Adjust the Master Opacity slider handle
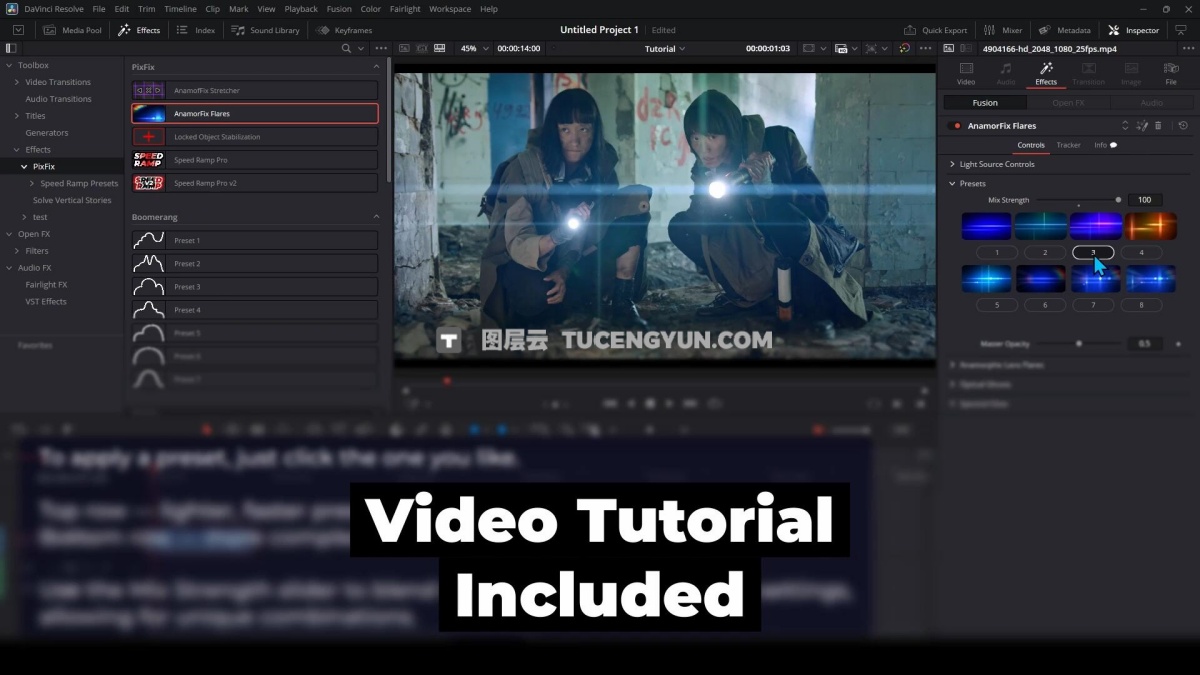 point(1078,343)
